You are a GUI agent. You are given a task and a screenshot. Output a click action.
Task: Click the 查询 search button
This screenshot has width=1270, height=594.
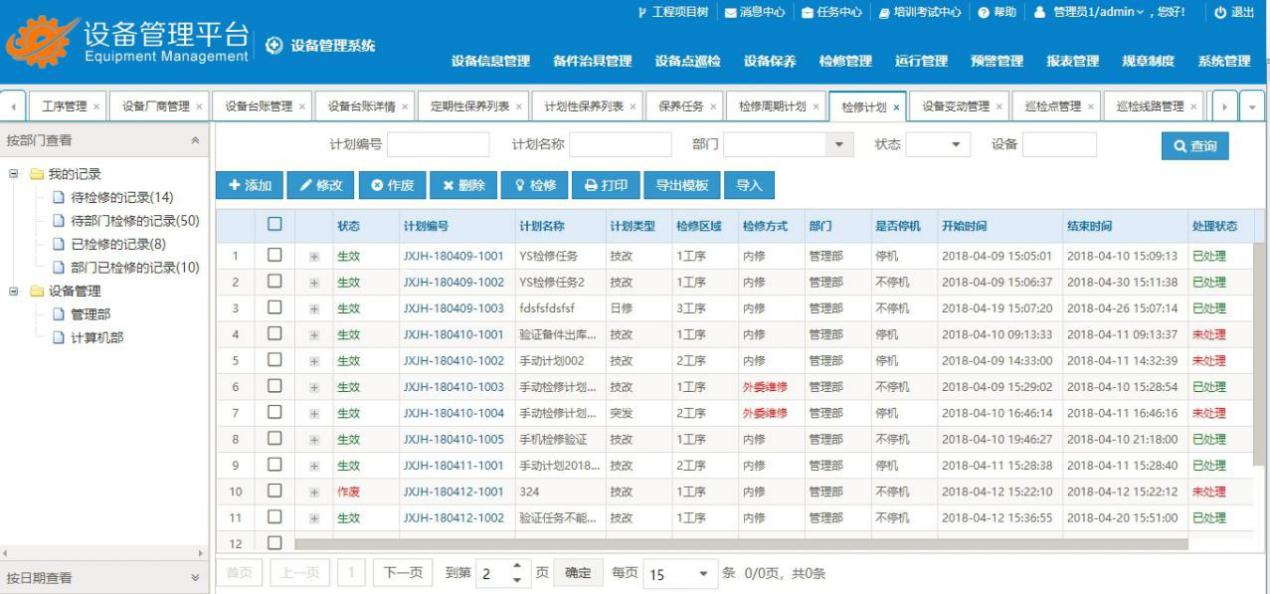click(x=1194, y=146)
